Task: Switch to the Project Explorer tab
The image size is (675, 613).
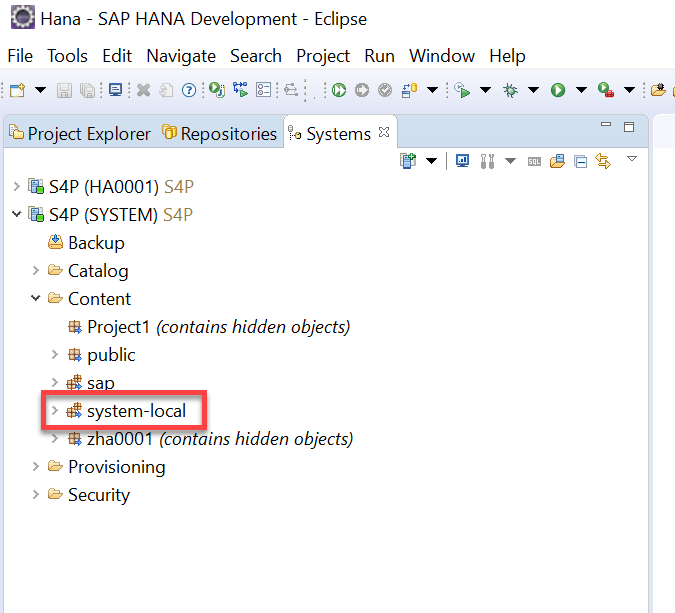Action: pos(80,133)
